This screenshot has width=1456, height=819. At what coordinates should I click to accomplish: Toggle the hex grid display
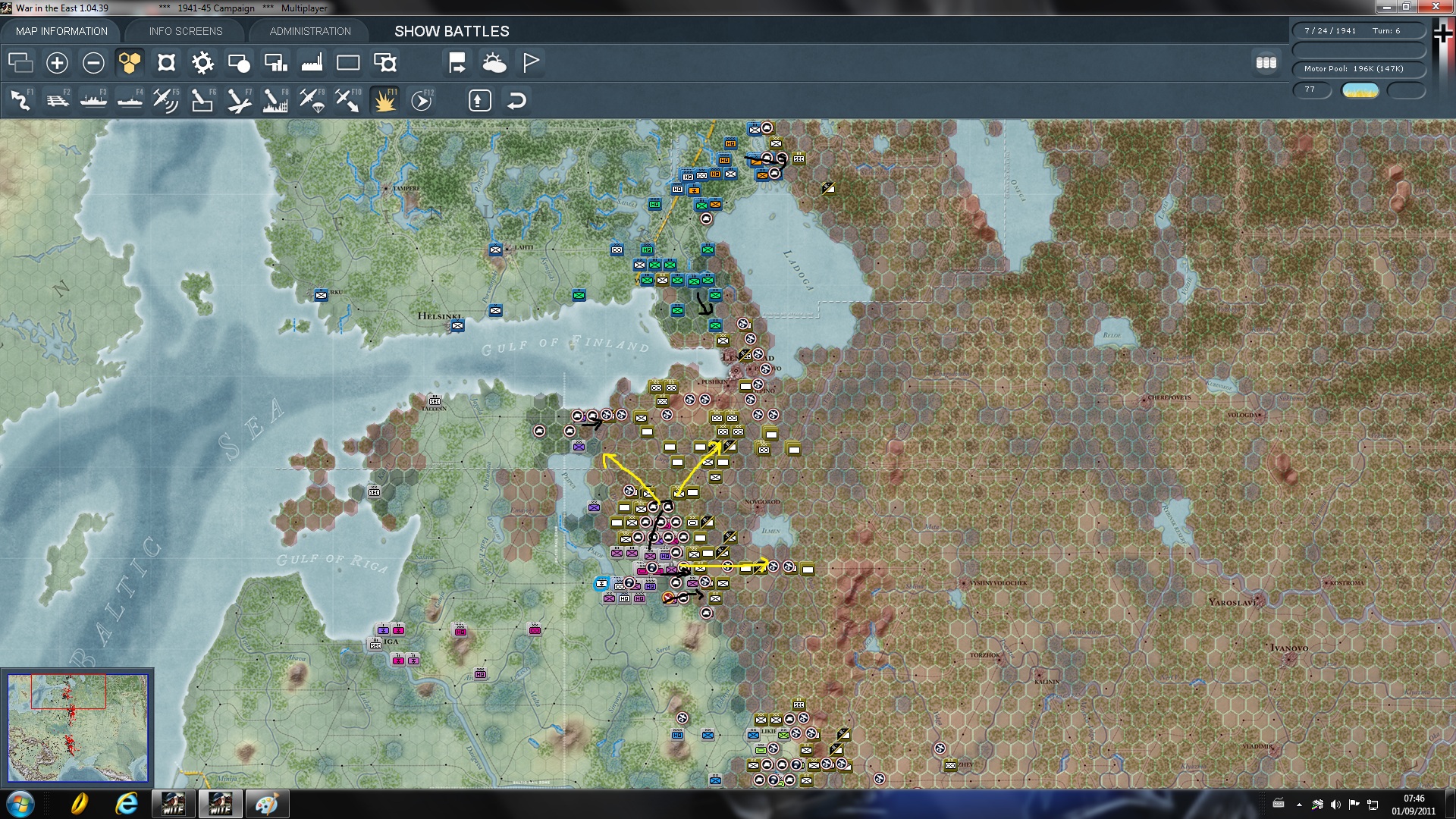(130, 63)
